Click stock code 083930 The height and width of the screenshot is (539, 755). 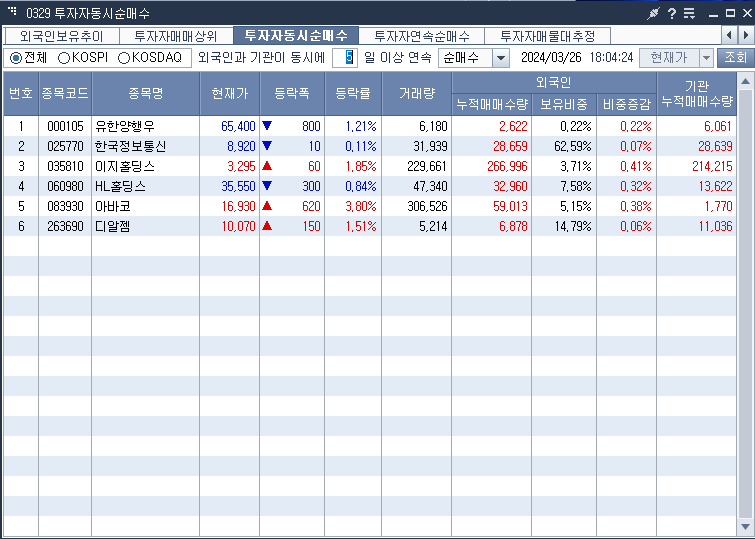pos(65,207)
